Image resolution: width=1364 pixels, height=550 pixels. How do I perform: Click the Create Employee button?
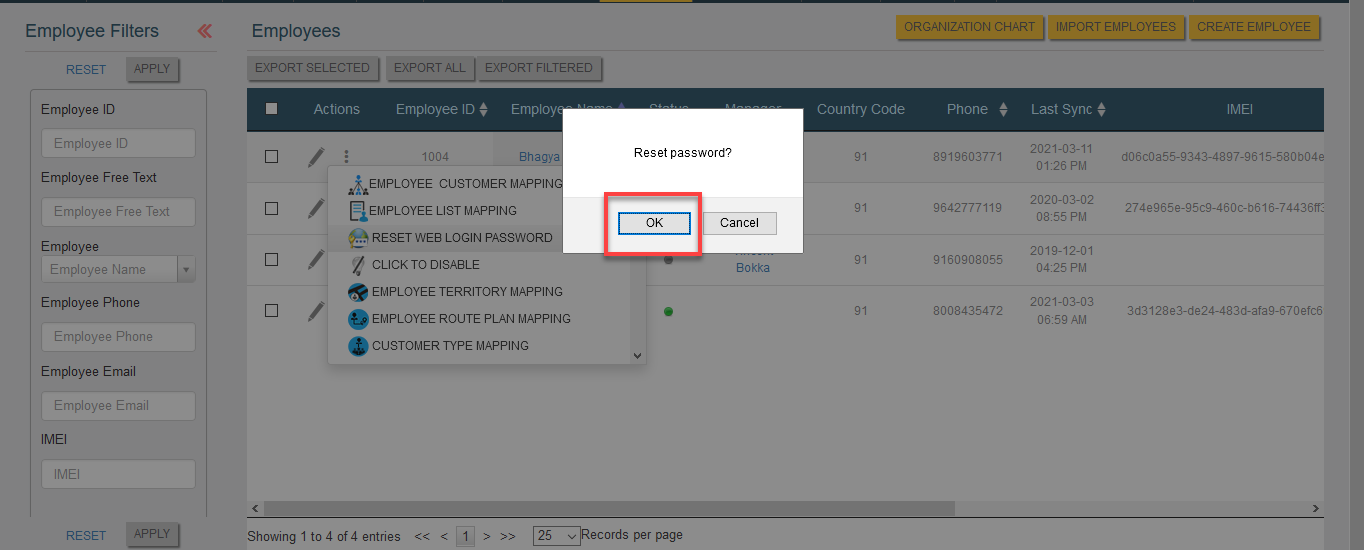click(x=1254, y=27)
